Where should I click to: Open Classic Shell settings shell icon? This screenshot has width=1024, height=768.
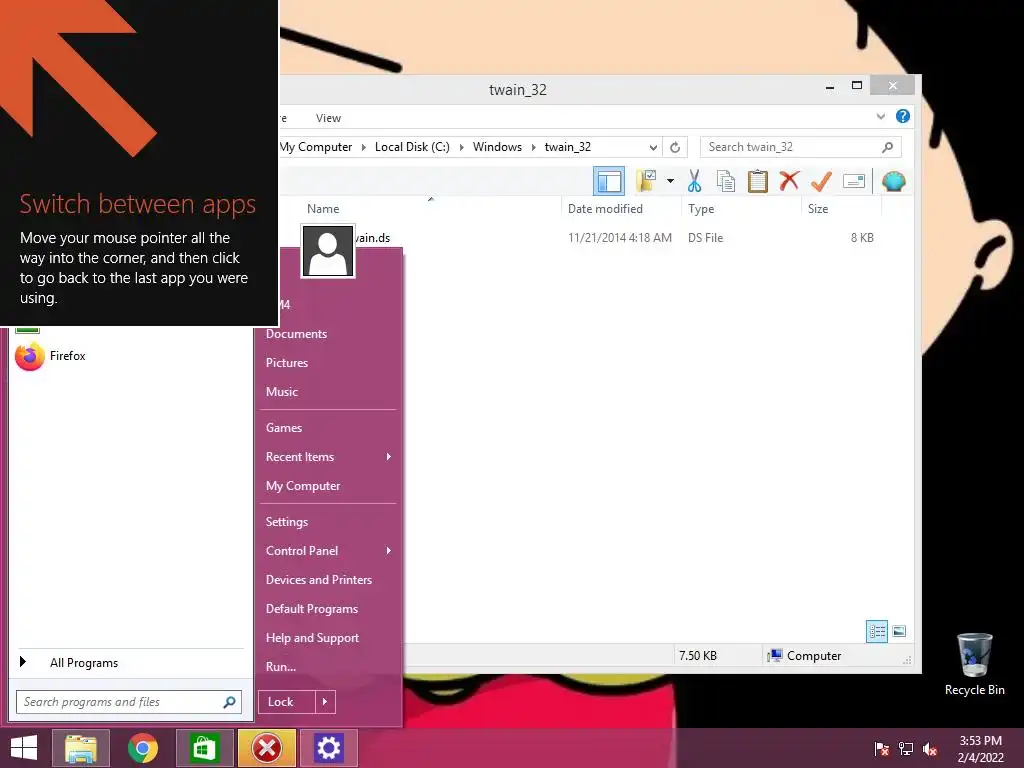pos(893,181)
